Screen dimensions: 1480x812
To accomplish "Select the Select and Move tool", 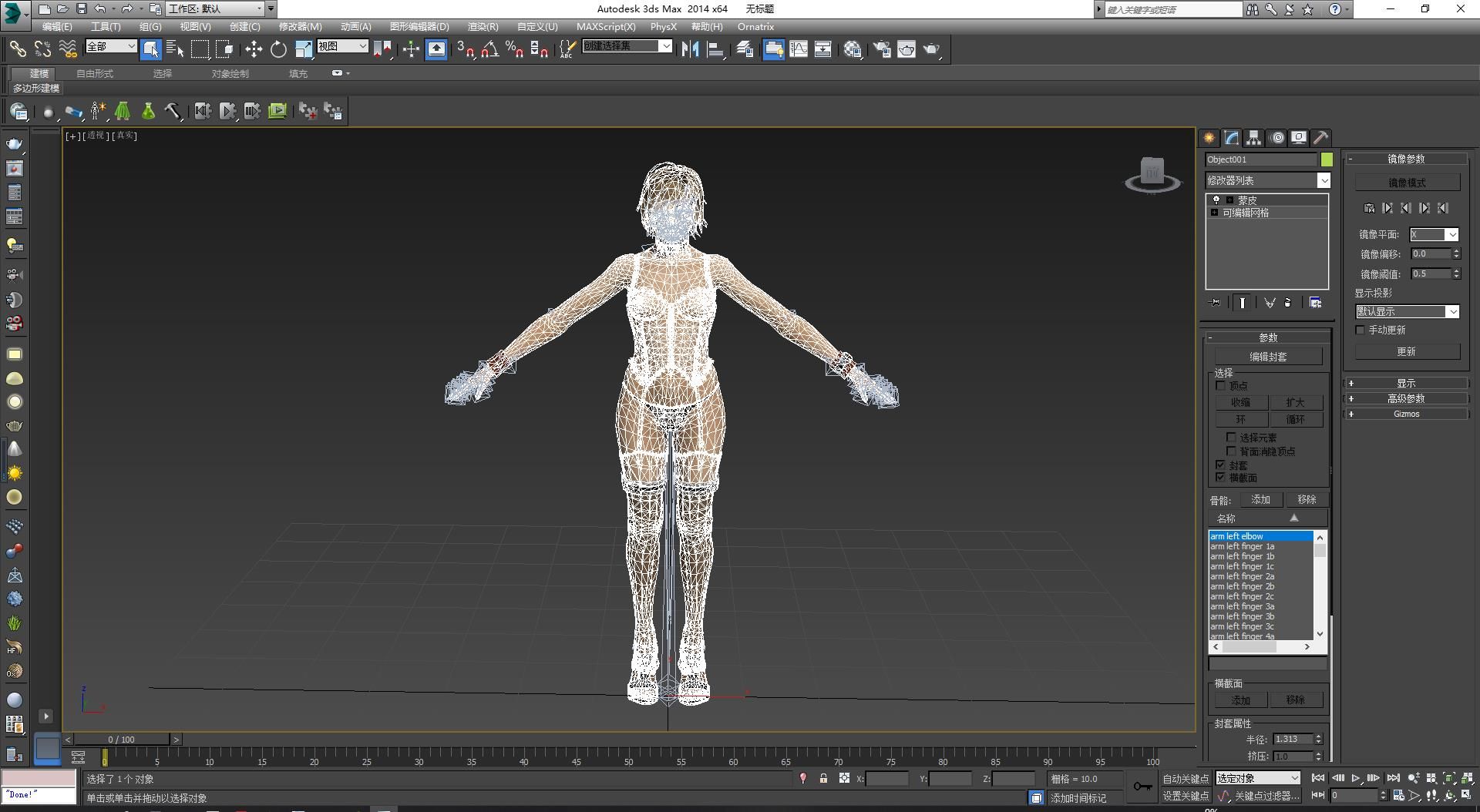I will click(254, 49).
